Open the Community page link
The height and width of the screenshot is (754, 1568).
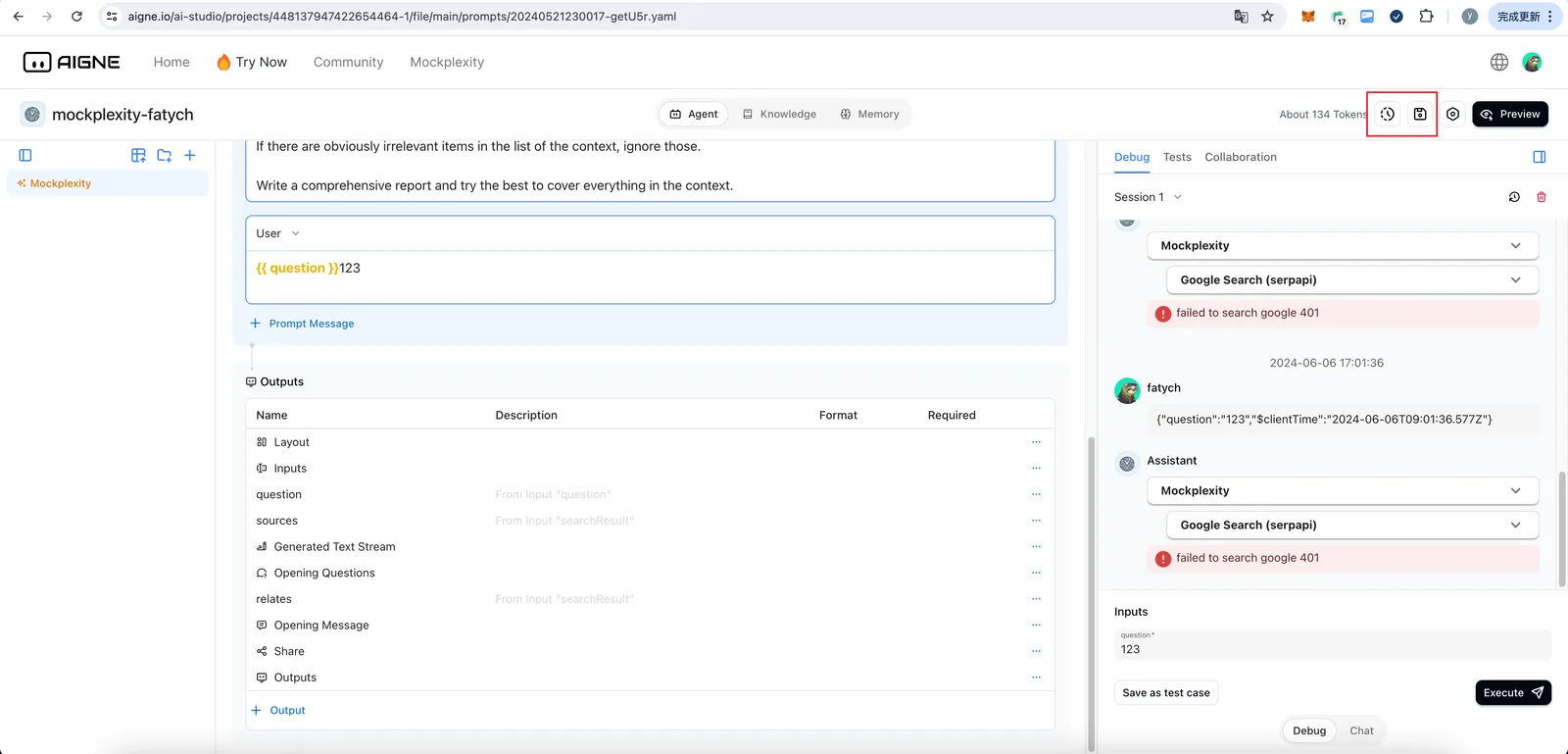click(x=348, y=62)
